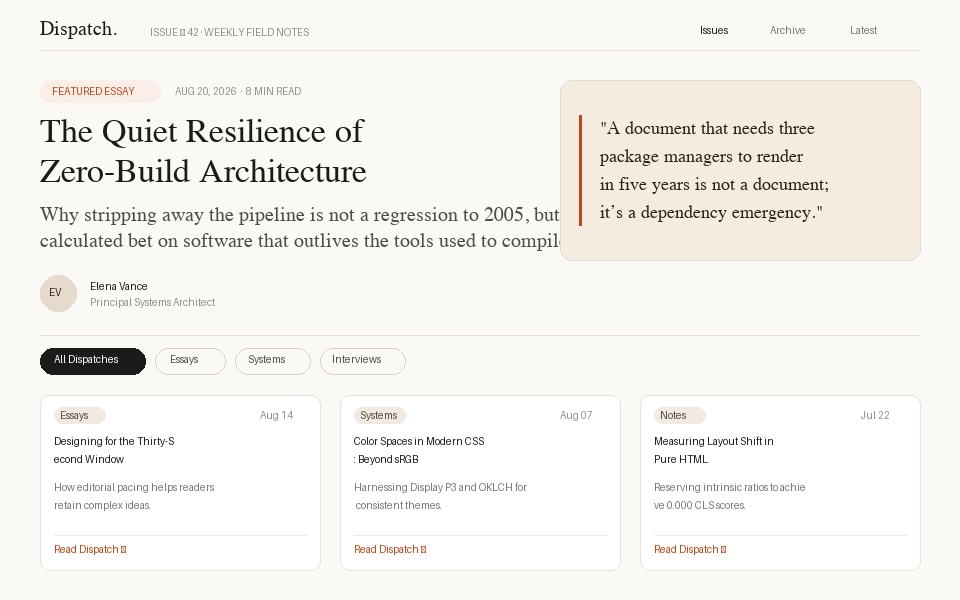Click the Notes tag on third card
Image resolution: width=960 pixels, height=600 pixels.
tap(680, 415)
